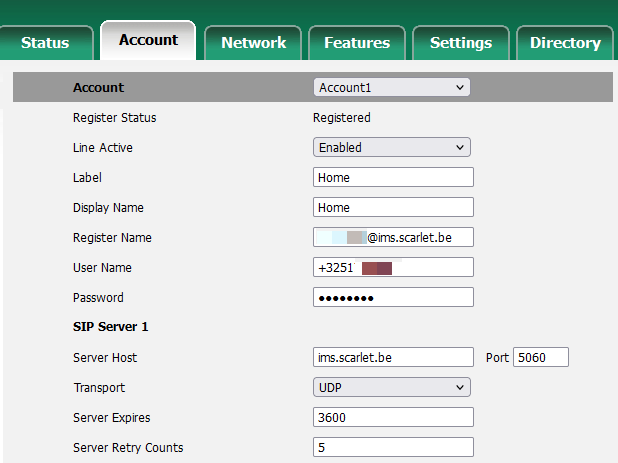The height and width of the screenshot is (463, 618).
Task: Select the Server Expires input field
Action: tap(393, 418)
